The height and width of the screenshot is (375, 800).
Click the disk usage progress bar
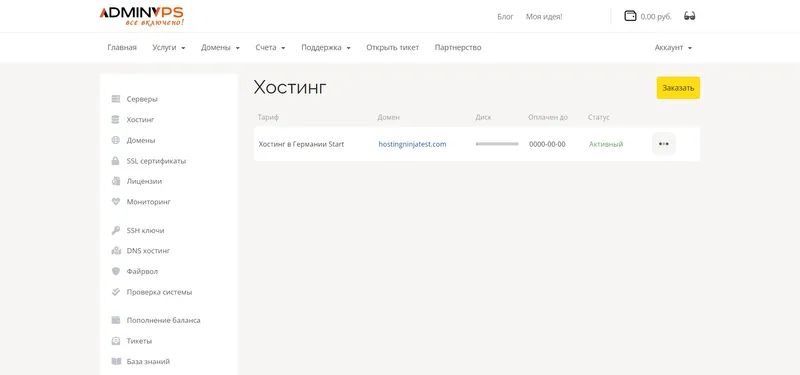(497, 144)
